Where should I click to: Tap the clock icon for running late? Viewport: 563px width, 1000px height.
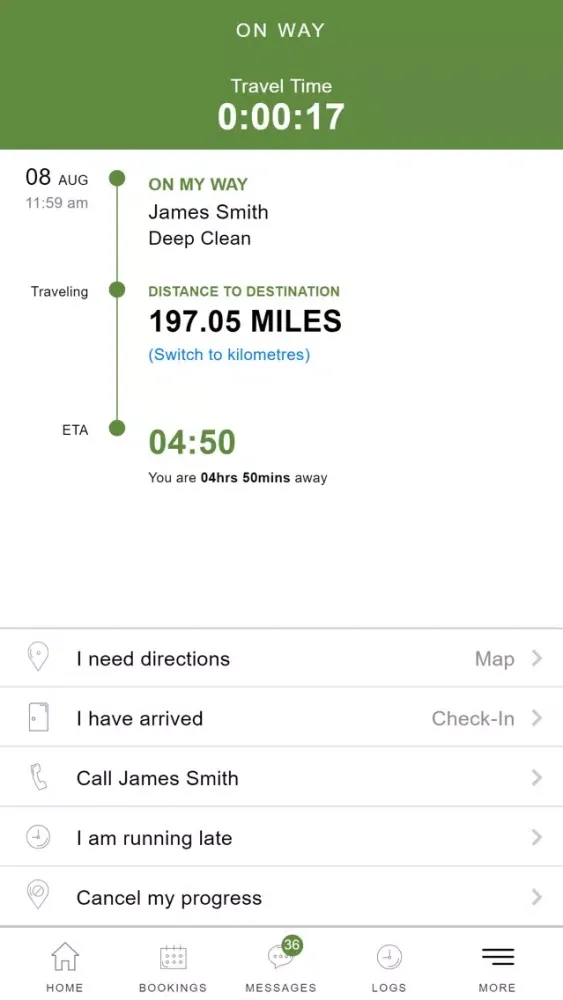(38, 837)
